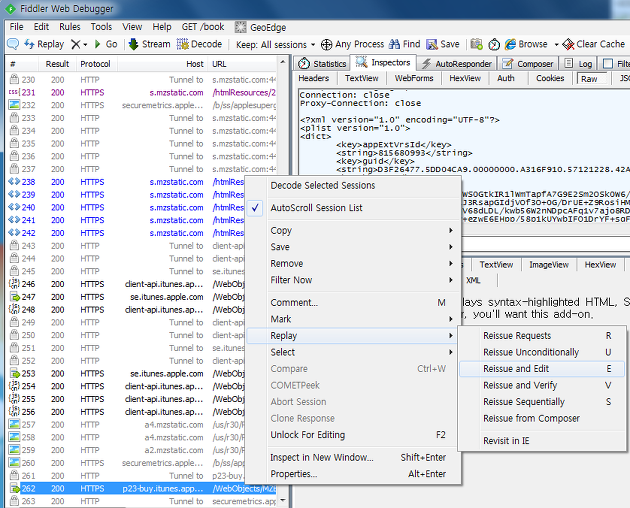Open the View menu
The image size is (630, 508).
[x=132, y=27]
